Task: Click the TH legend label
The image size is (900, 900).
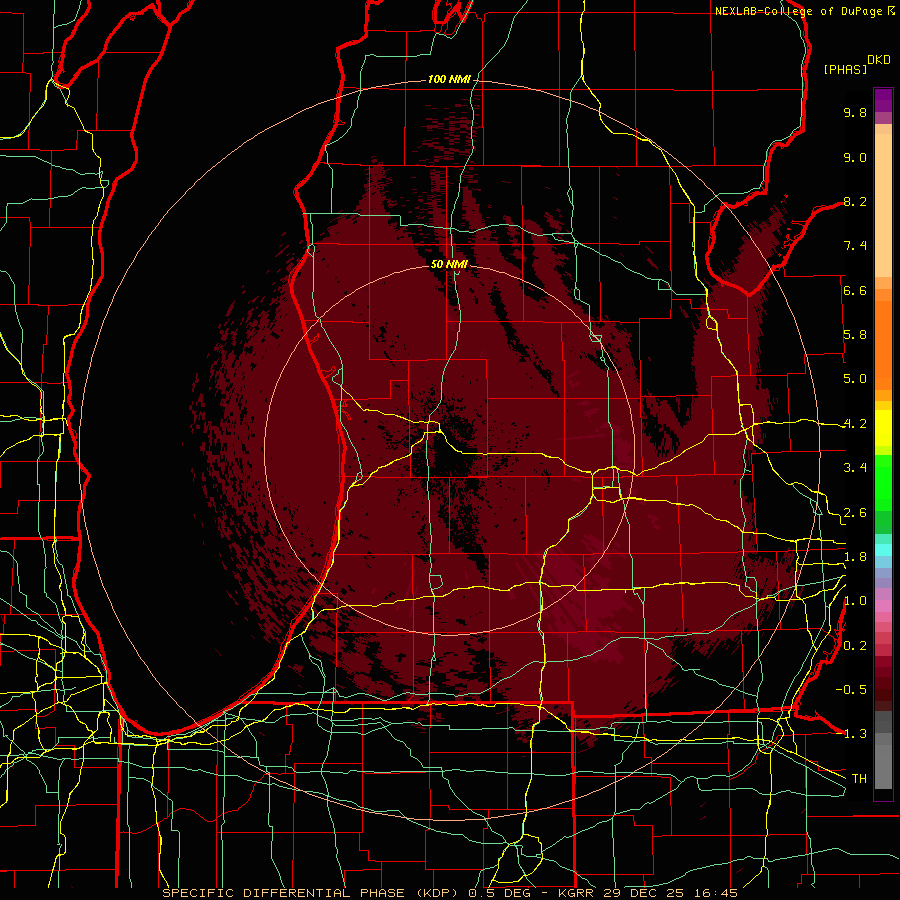Action: [859, 779]
